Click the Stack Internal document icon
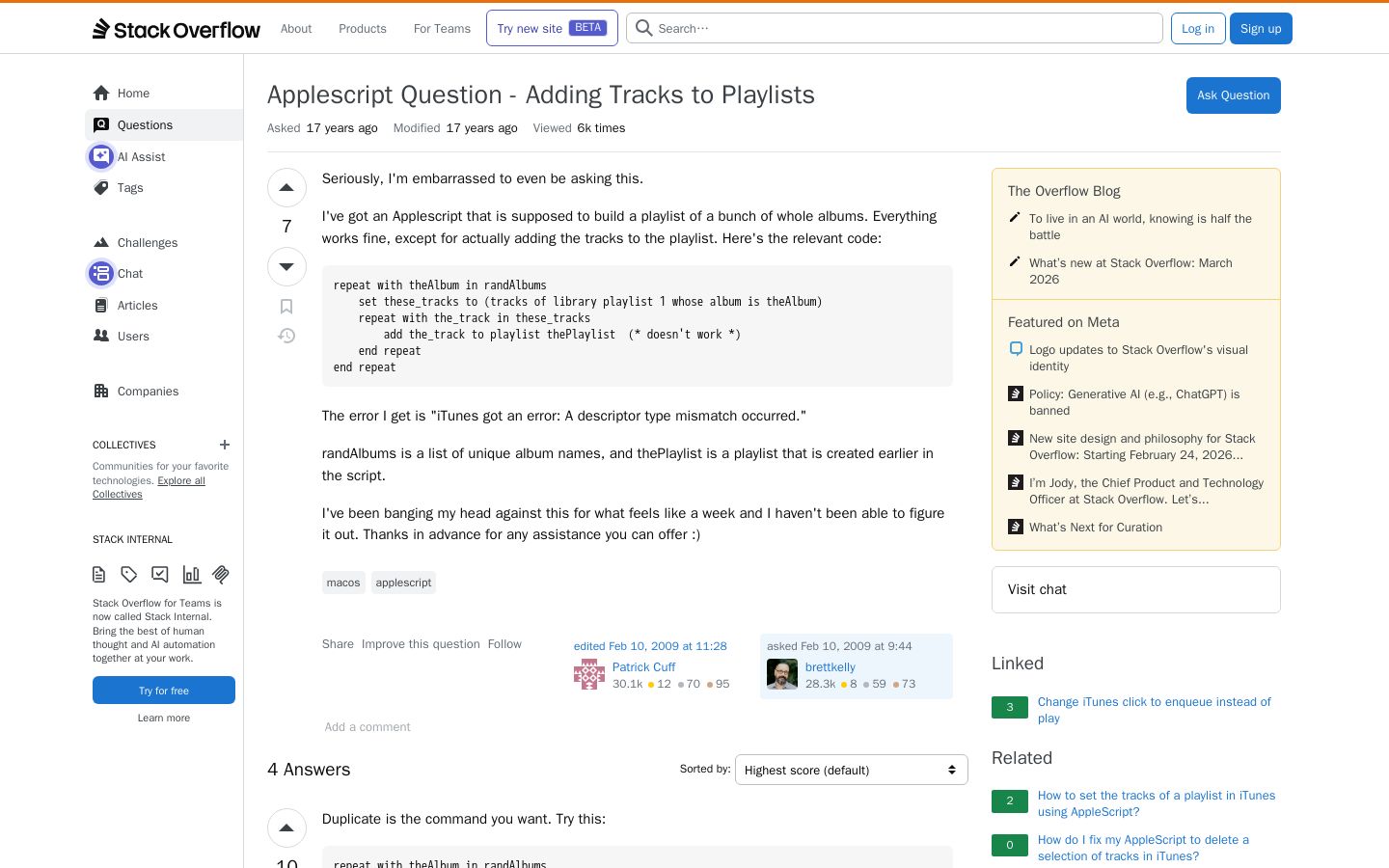 click(x=98, y=575)
